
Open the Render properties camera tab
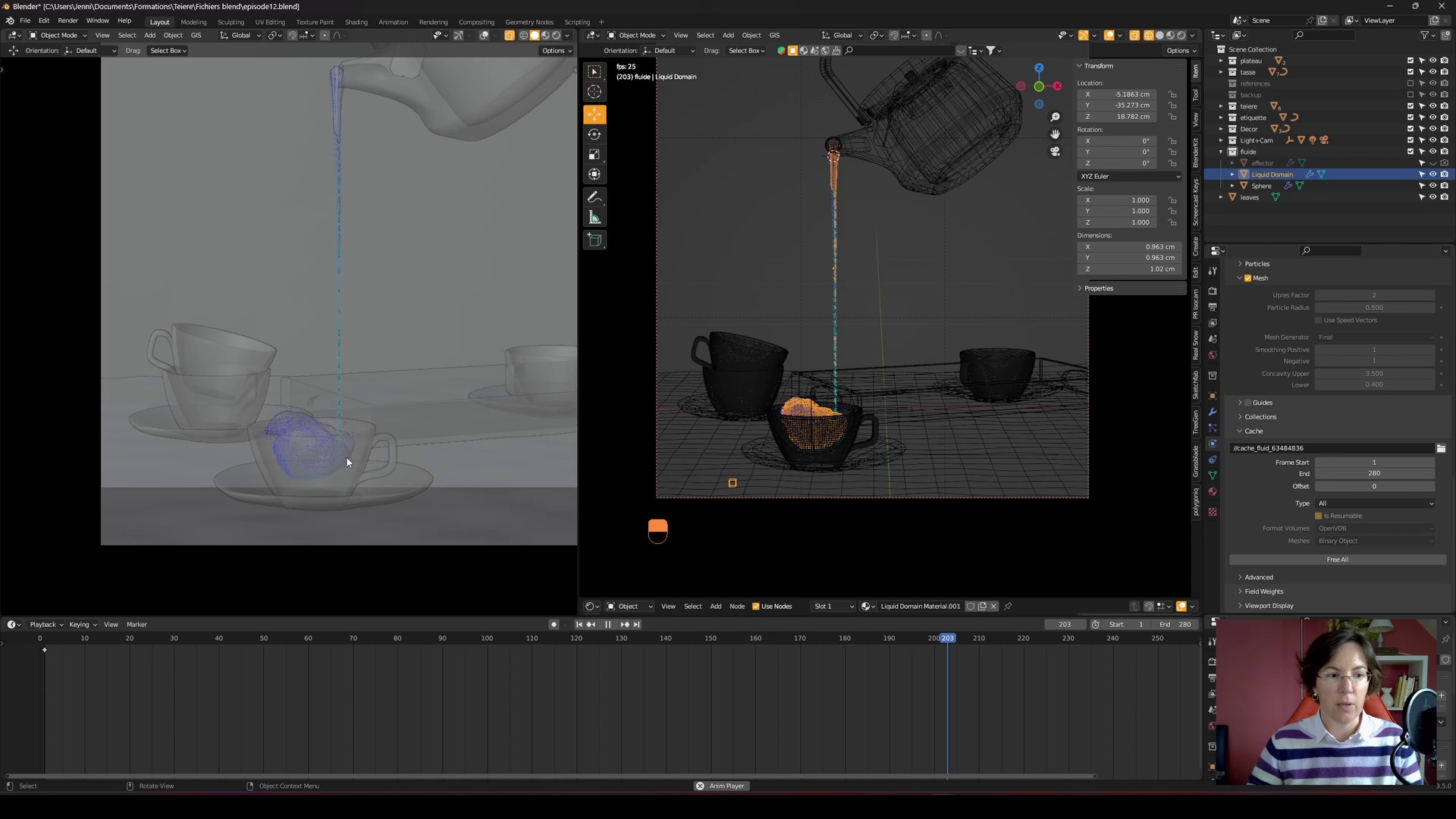pyautogui.click(x=1212, y=291)
